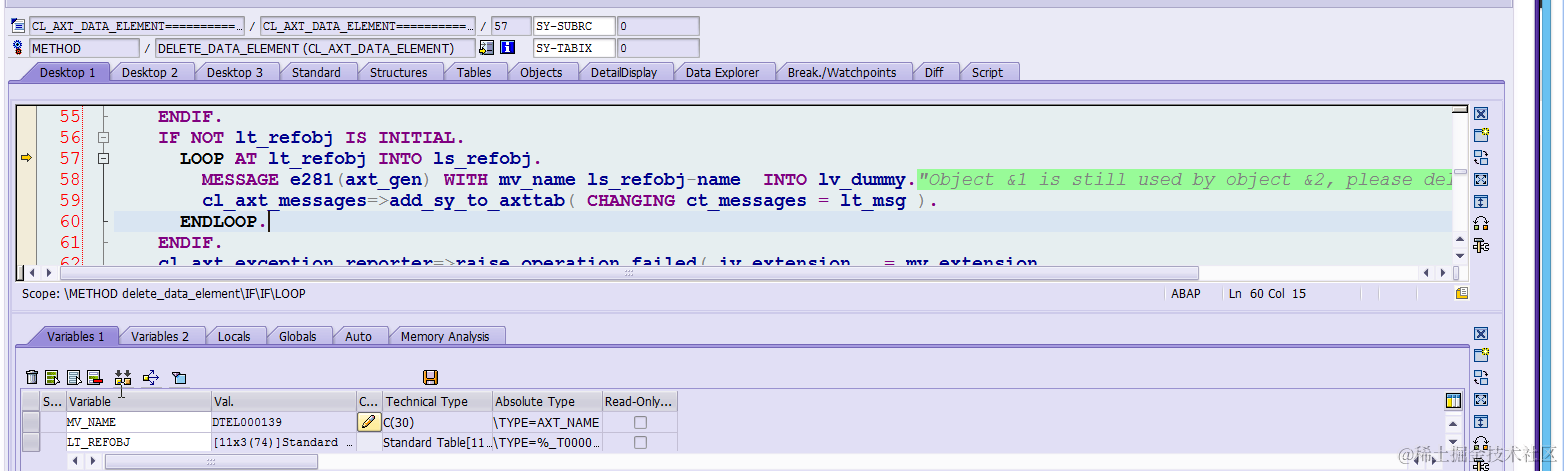
Task: Click New Tool icon beside variables panel
Action: point(1481,356)
